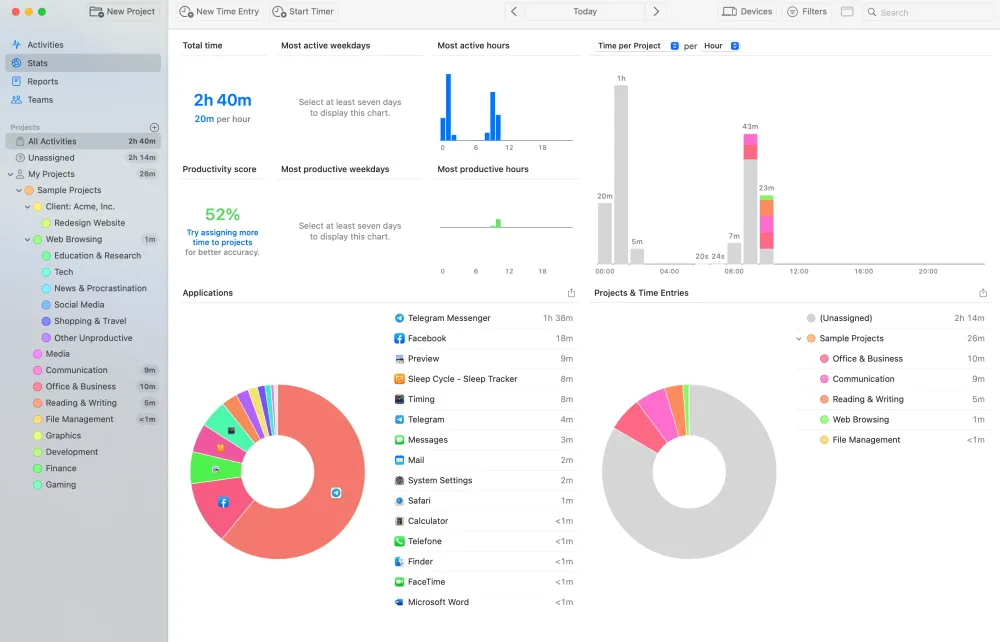This screenshot has height=642, width=1000.
Task: Click the Start Timer button
Action: (304, 12)
